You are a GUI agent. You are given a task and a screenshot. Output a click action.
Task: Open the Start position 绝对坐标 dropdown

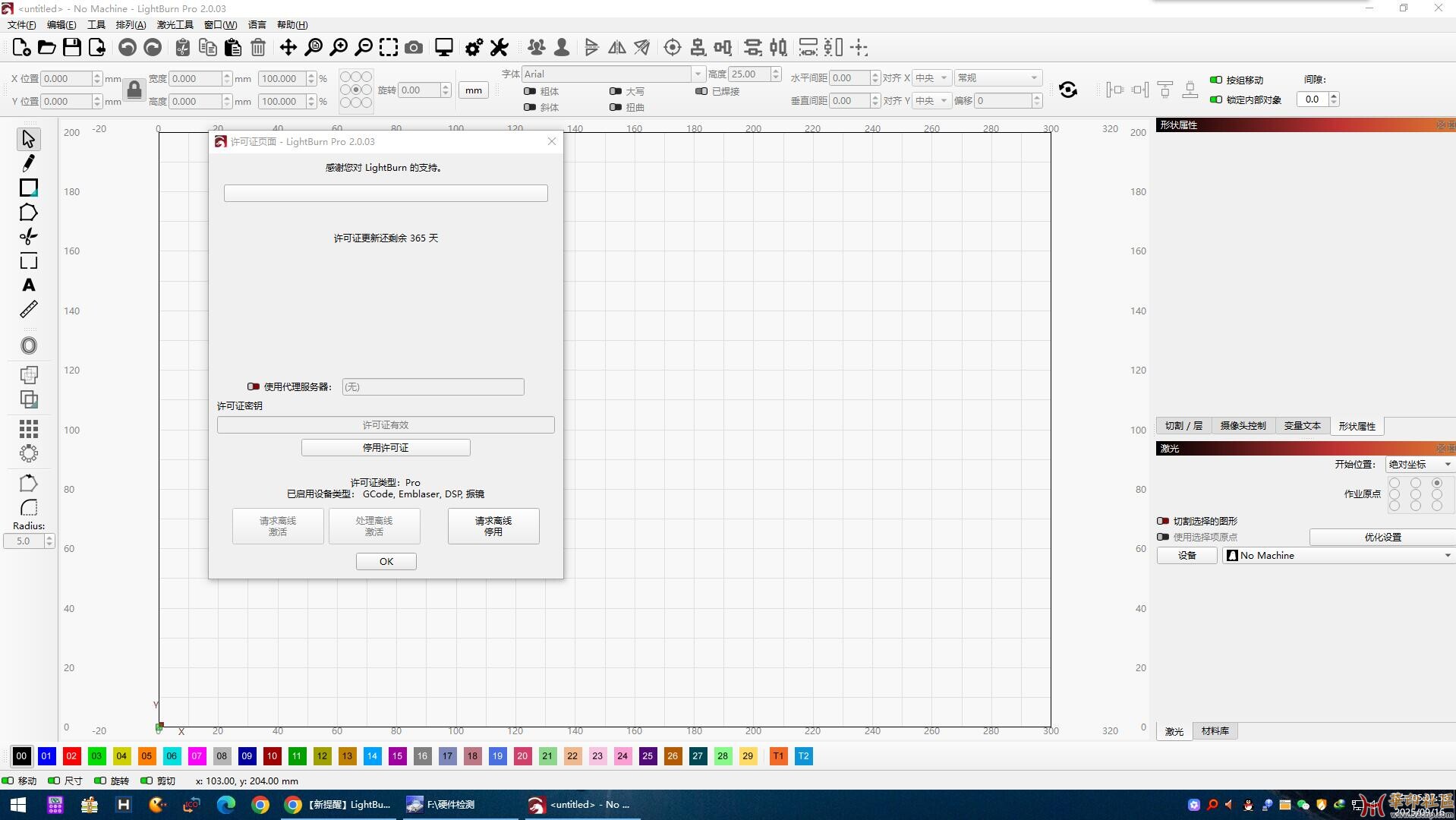click(1420, 464)
